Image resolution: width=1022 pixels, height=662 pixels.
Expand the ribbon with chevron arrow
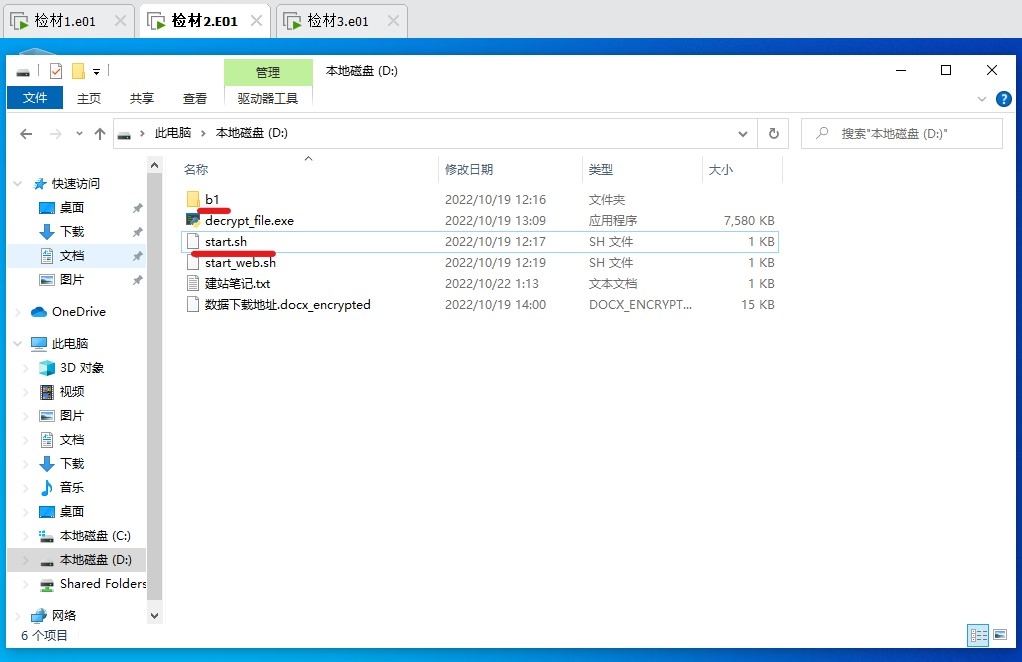click(x=981, y=99)
